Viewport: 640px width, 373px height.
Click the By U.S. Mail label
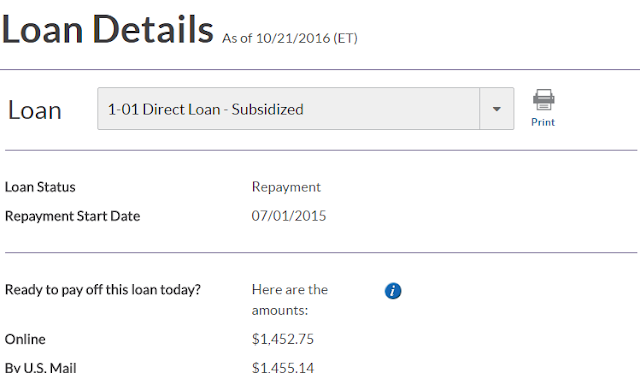40,367
